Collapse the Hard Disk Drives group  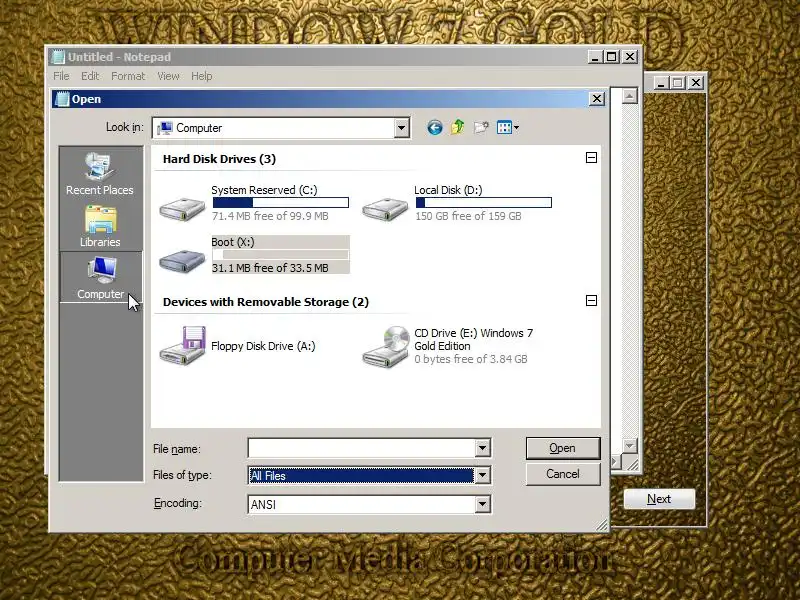click(591, 158)
